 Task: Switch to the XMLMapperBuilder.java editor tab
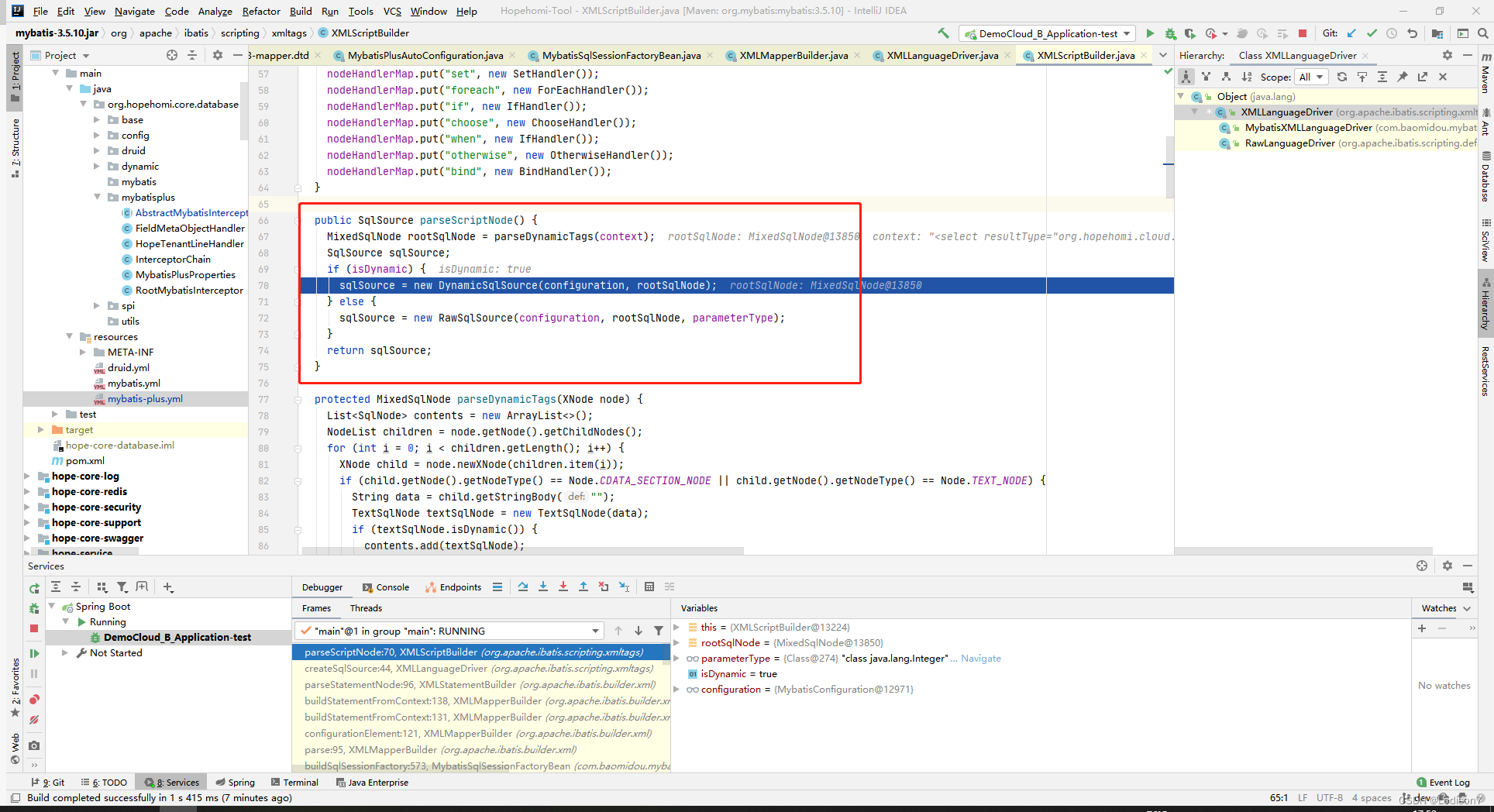point(793,55)
